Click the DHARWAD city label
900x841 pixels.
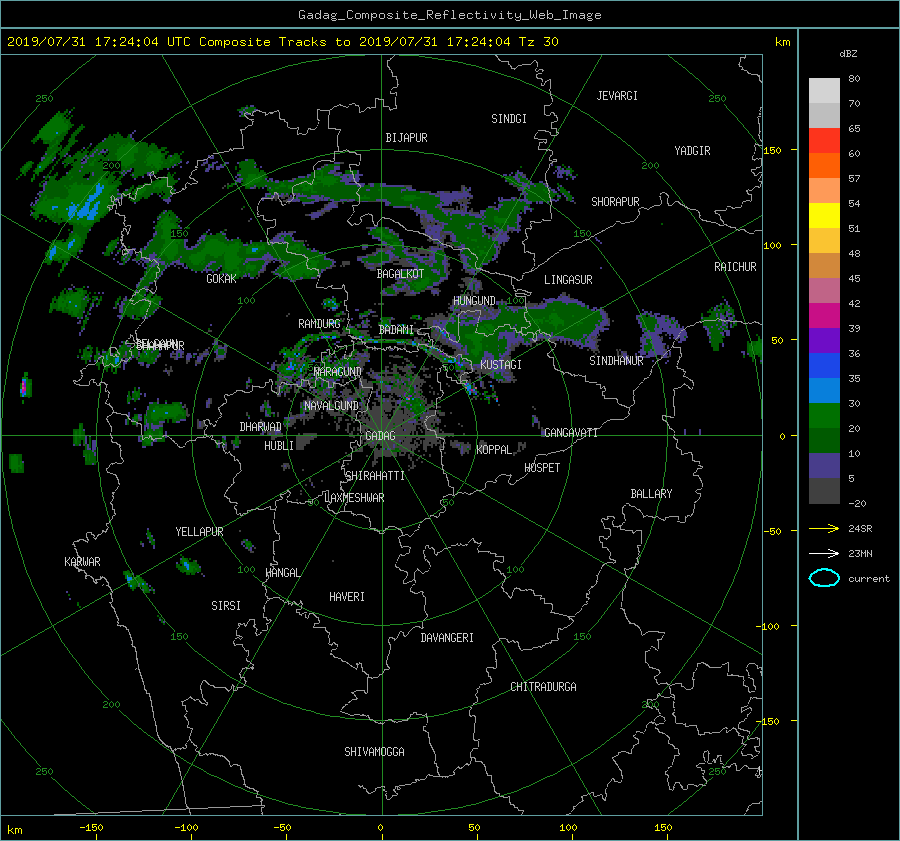pos(260,427)
